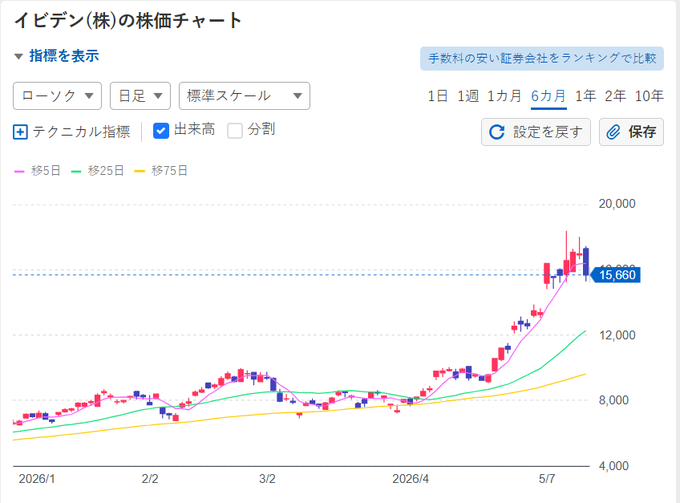680x503 pixels.
Task: Open the 標準スケール scale dropdown
Action: pyautogui.click(x=244, y=96)
